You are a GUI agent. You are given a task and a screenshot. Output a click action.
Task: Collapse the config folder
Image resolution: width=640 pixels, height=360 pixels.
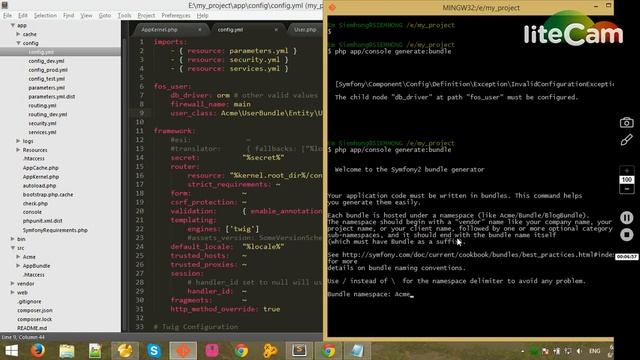pyautogui.click(x=18, y=43)
